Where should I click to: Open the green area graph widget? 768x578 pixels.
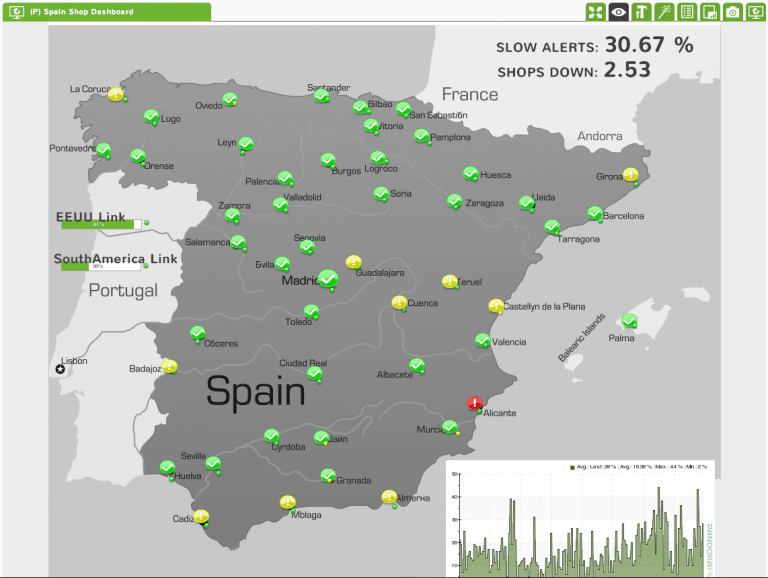coord(580,519)
